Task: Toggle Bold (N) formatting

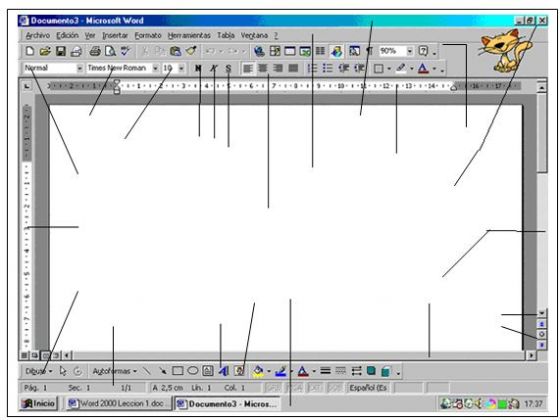Action: tap(198, 68)
